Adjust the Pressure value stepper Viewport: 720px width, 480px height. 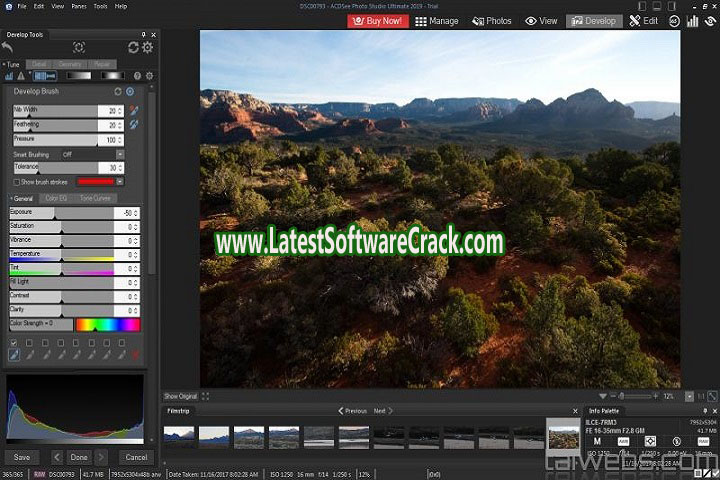tap(120, 140)
